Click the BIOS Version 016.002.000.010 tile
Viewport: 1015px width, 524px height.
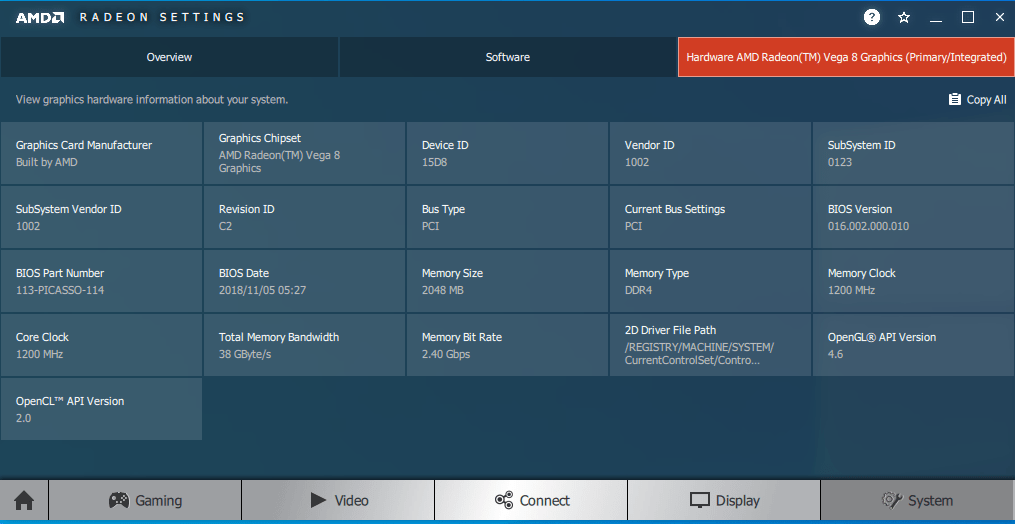(913, 218)
